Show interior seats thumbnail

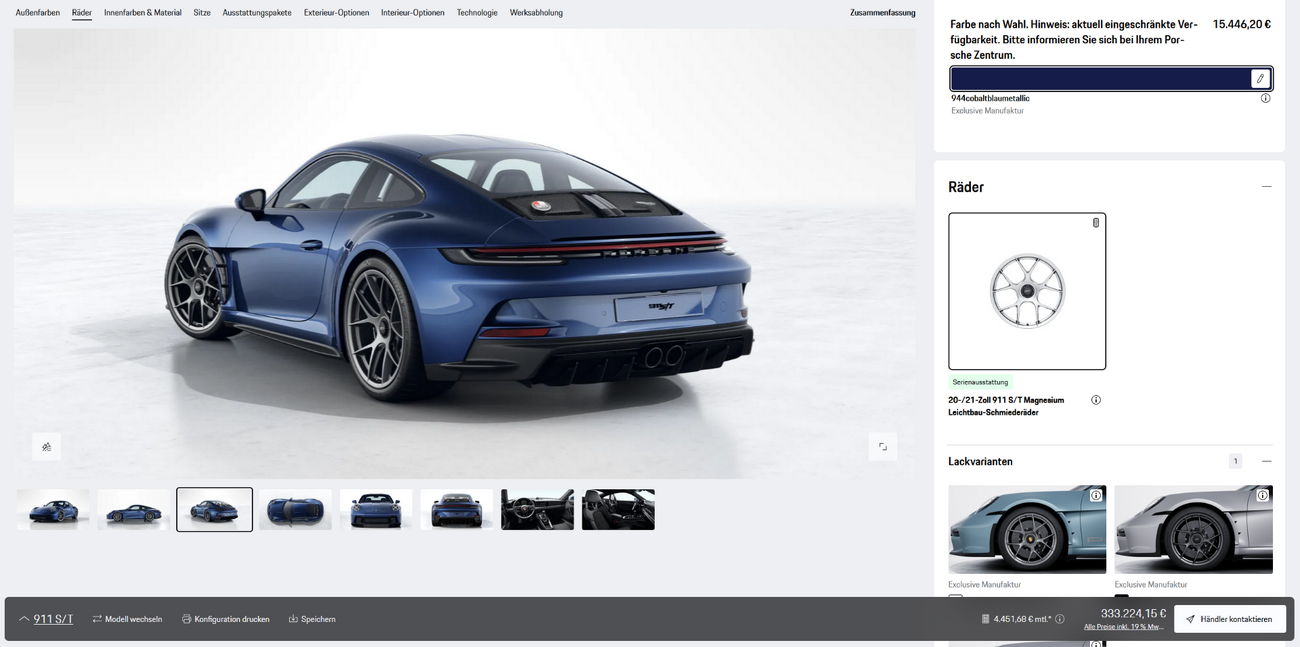619,510
